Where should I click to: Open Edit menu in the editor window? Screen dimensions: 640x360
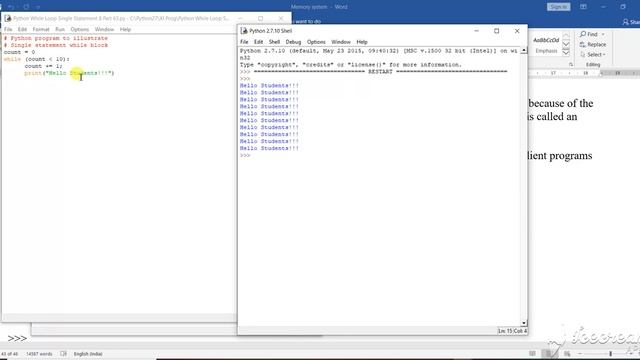coord(22,29)
